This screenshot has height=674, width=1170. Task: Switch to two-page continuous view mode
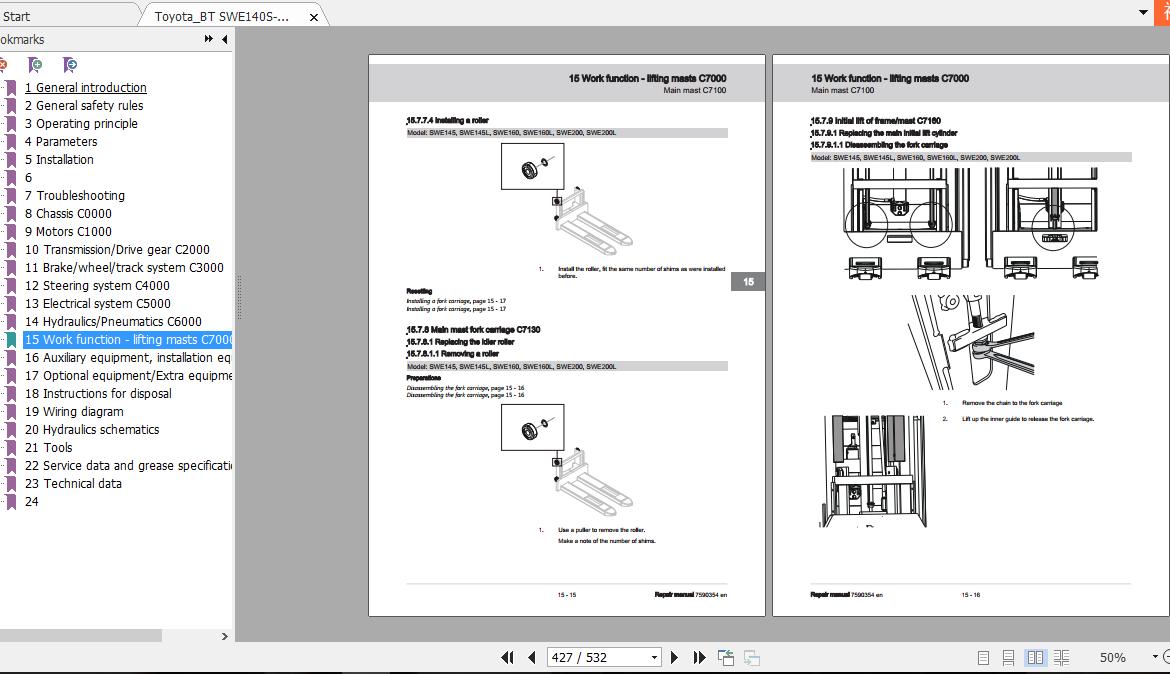(1061, 657)
